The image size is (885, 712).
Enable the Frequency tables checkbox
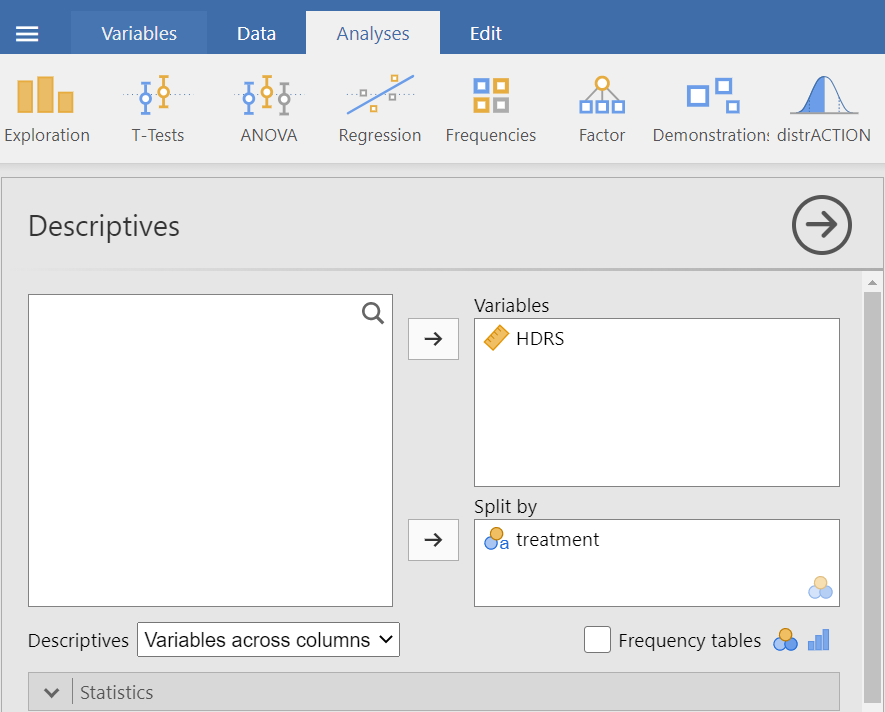click(597, 640)
